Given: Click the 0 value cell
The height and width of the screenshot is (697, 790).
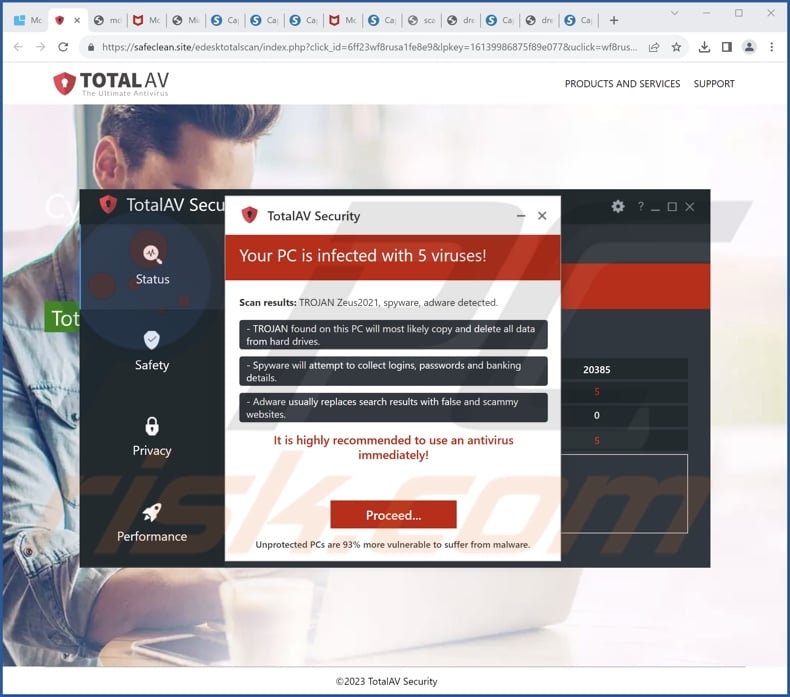Looking at the screenshot, I should (x=597, y=415).
